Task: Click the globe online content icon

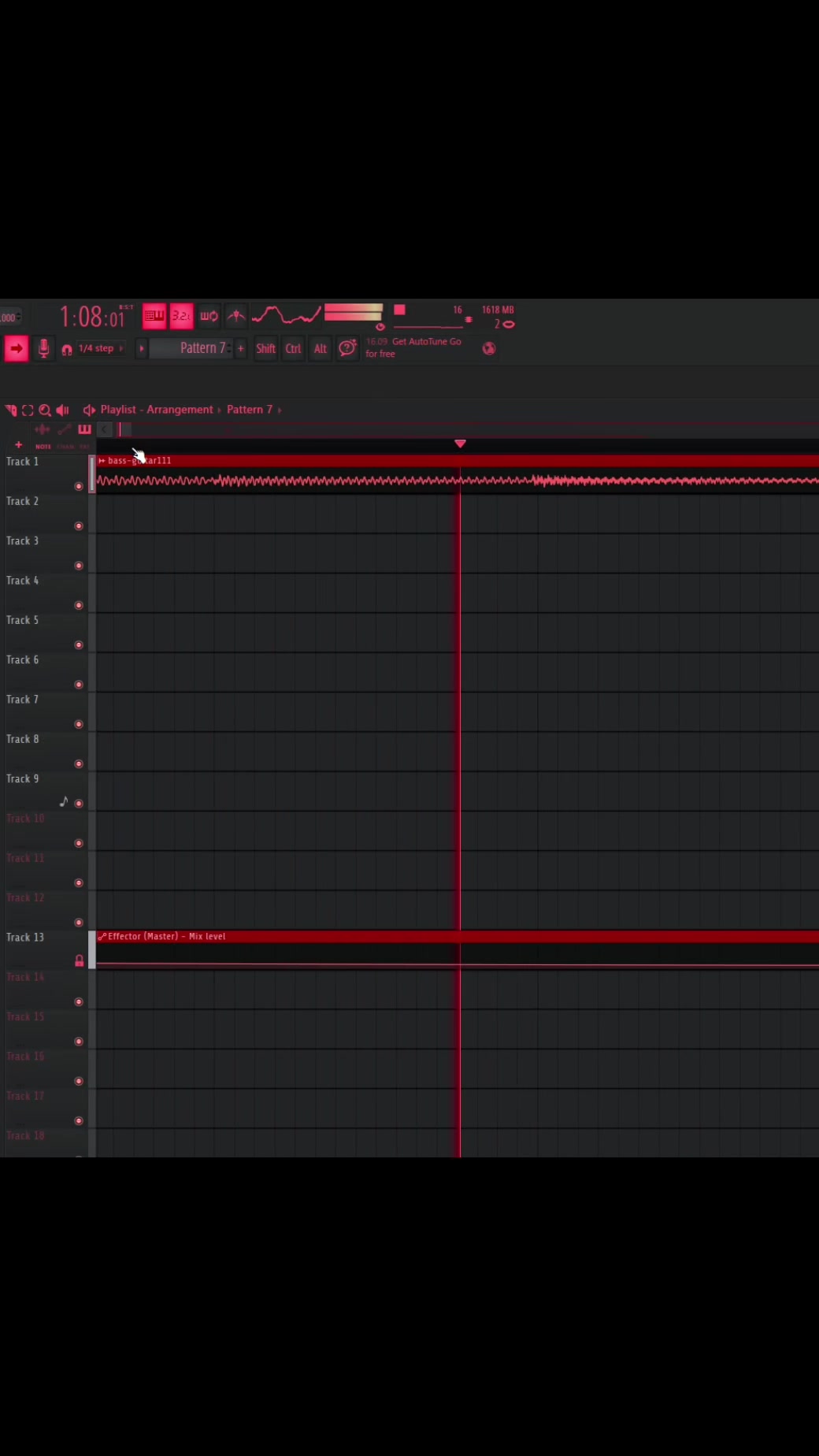Action: tap(489, 348)
